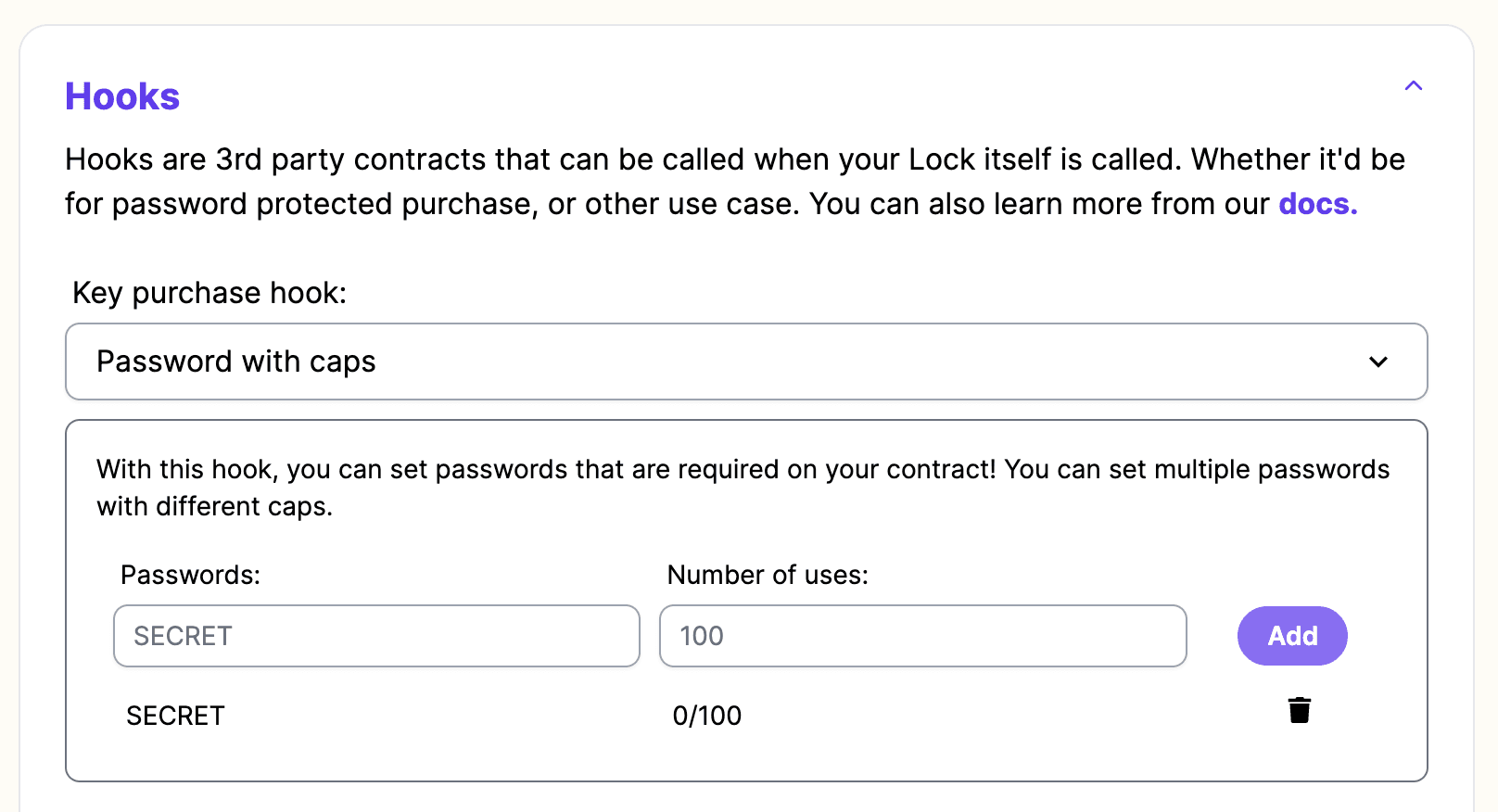Image resolution: width=1498 pixels, height=812 pixels.
Task: Click the Add button
Action: (1292, 636)
